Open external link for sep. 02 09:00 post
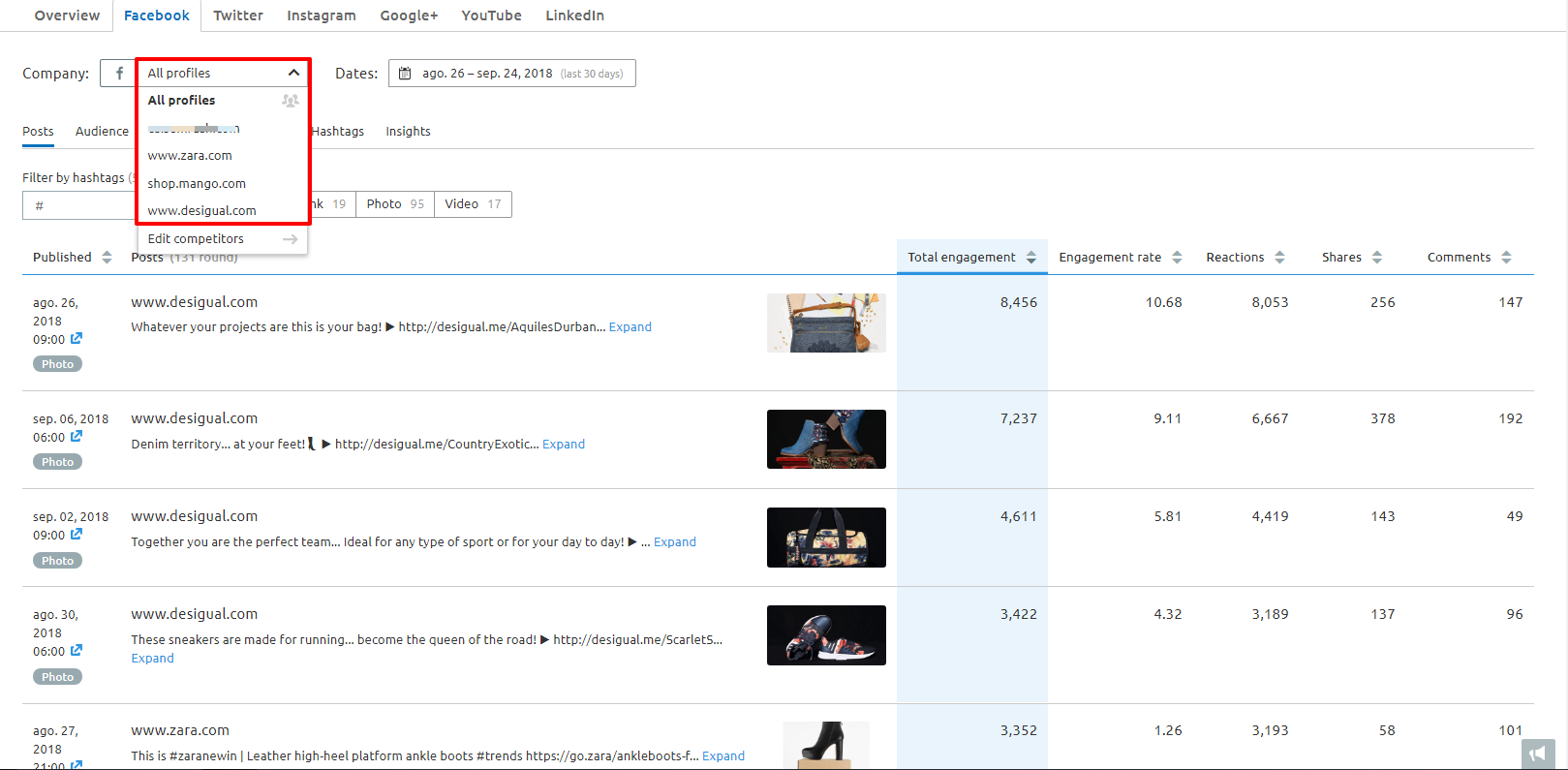This screenshot has width=1568, height=770. point(77,535)
